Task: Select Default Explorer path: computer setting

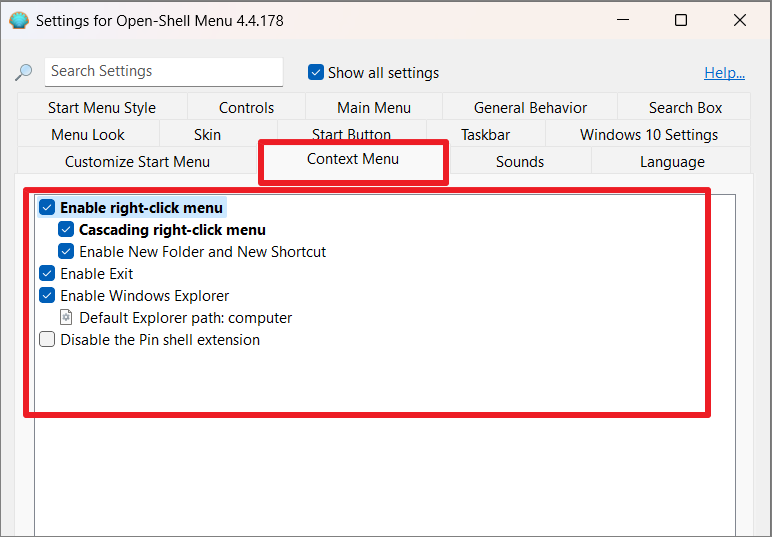Action: point(186,317)
